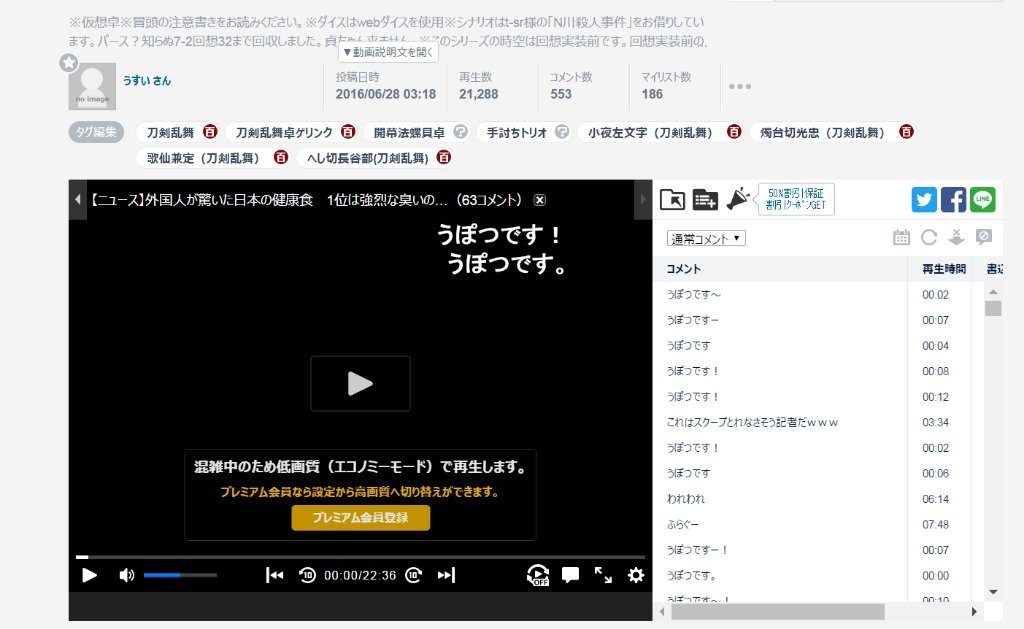Open the 開帝法螺貝卓 tag link
This screenshot has width=1024, height=629.
coord(409,133)
